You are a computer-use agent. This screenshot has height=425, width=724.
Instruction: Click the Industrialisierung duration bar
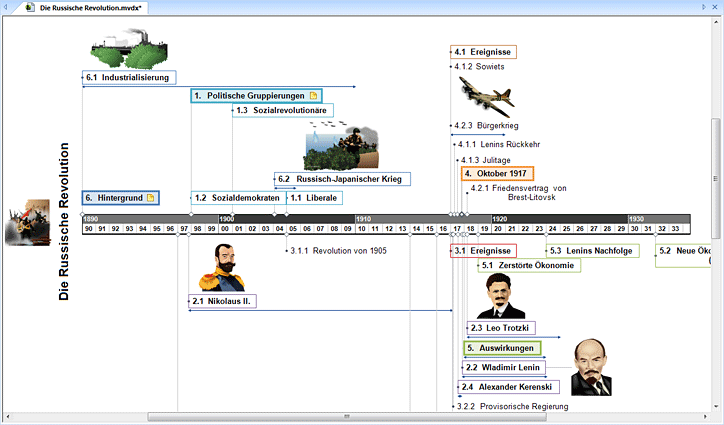pyautogui.click(x=219, y=86)
